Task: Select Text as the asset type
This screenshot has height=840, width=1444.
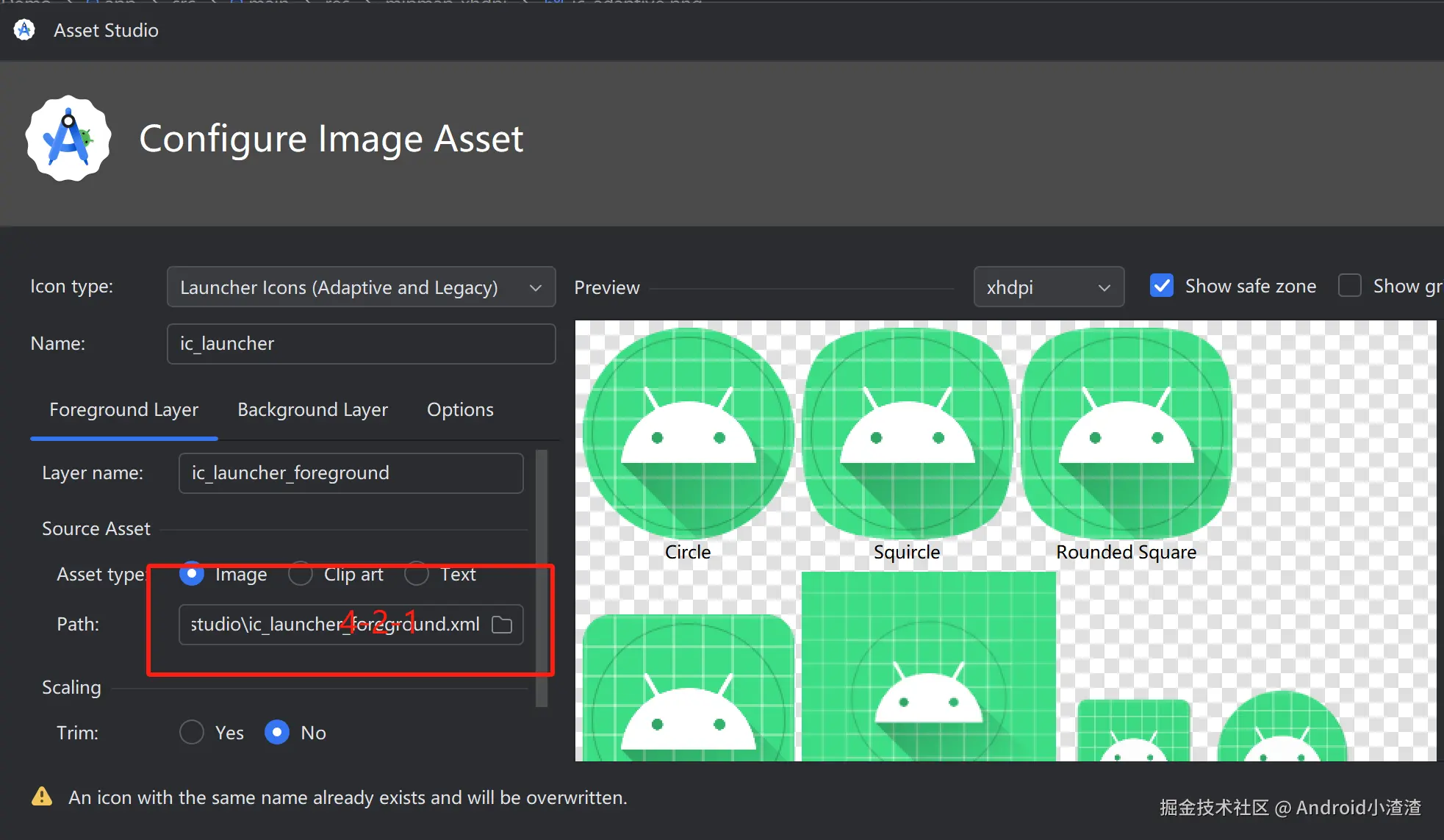Action: coord(417,574)
